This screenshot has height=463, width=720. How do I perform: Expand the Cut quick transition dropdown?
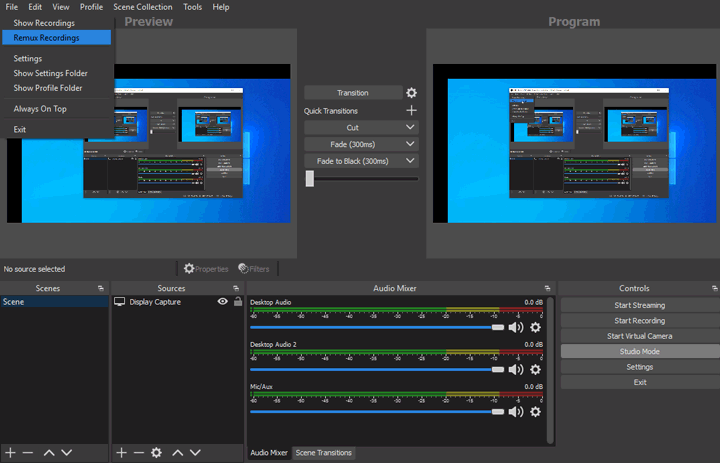pos(410,128)
